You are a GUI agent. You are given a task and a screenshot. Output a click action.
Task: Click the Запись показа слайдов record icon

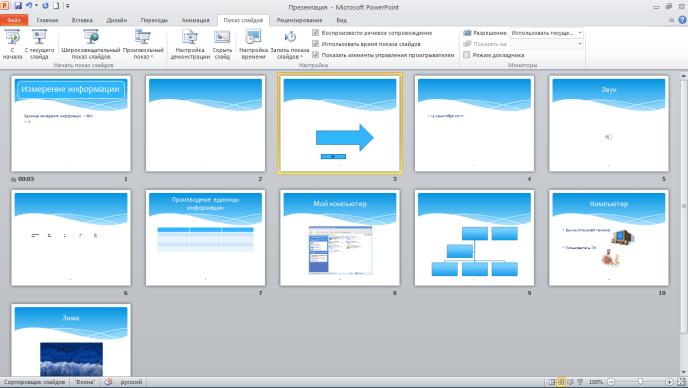[290, 37]
